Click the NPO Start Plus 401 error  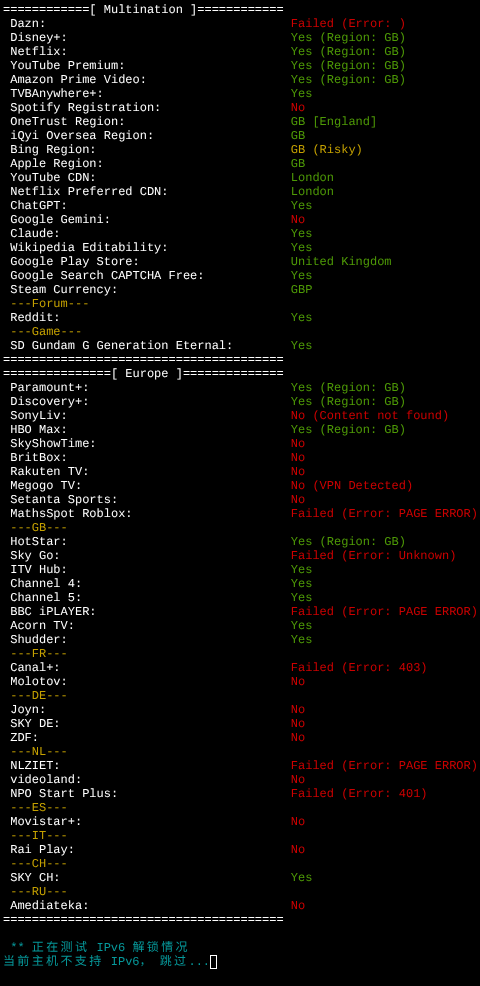pos(359,794)
